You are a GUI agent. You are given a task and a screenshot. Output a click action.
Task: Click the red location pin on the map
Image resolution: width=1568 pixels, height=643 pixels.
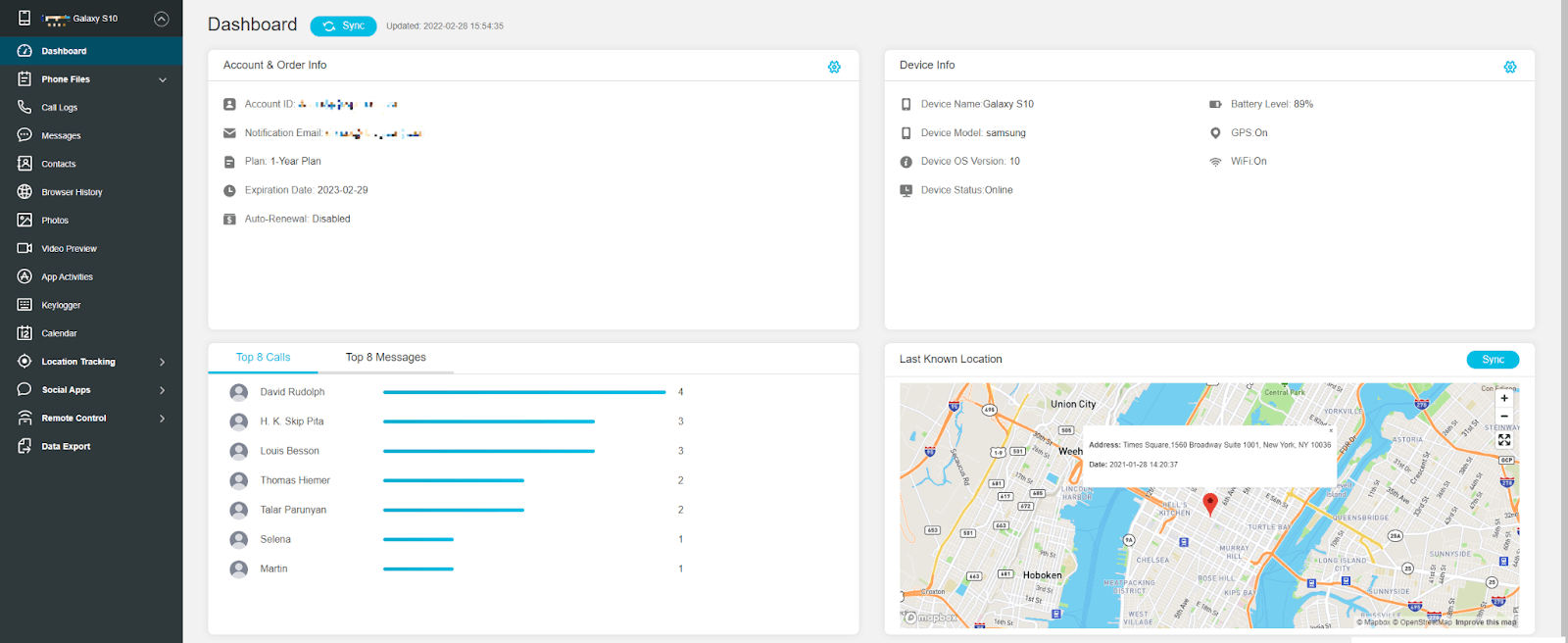click(1210, 503)
